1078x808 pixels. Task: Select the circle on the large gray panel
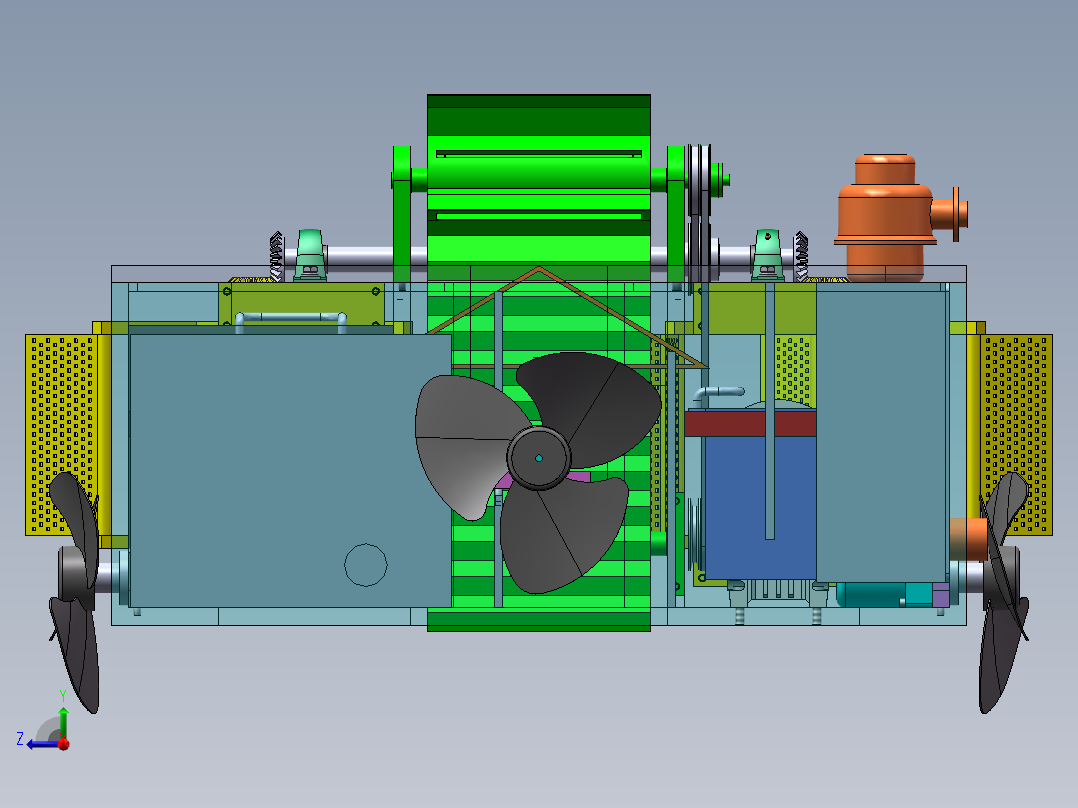tap(366, 565)
